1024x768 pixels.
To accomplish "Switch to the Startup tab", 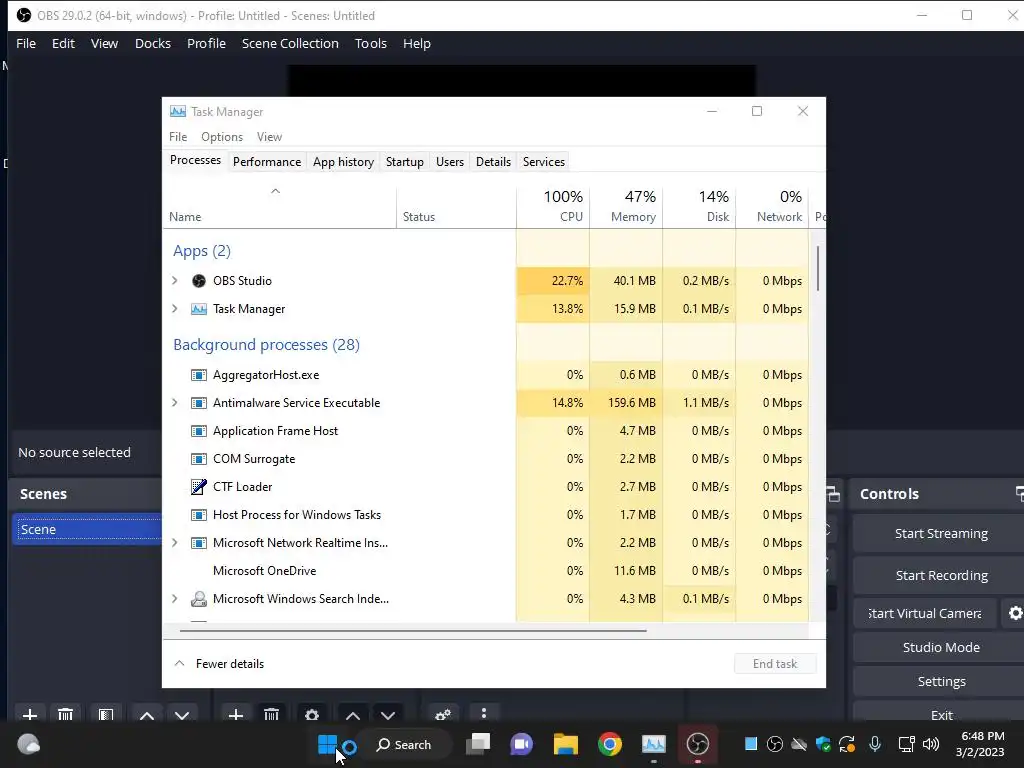I will (x=405, y=162).
